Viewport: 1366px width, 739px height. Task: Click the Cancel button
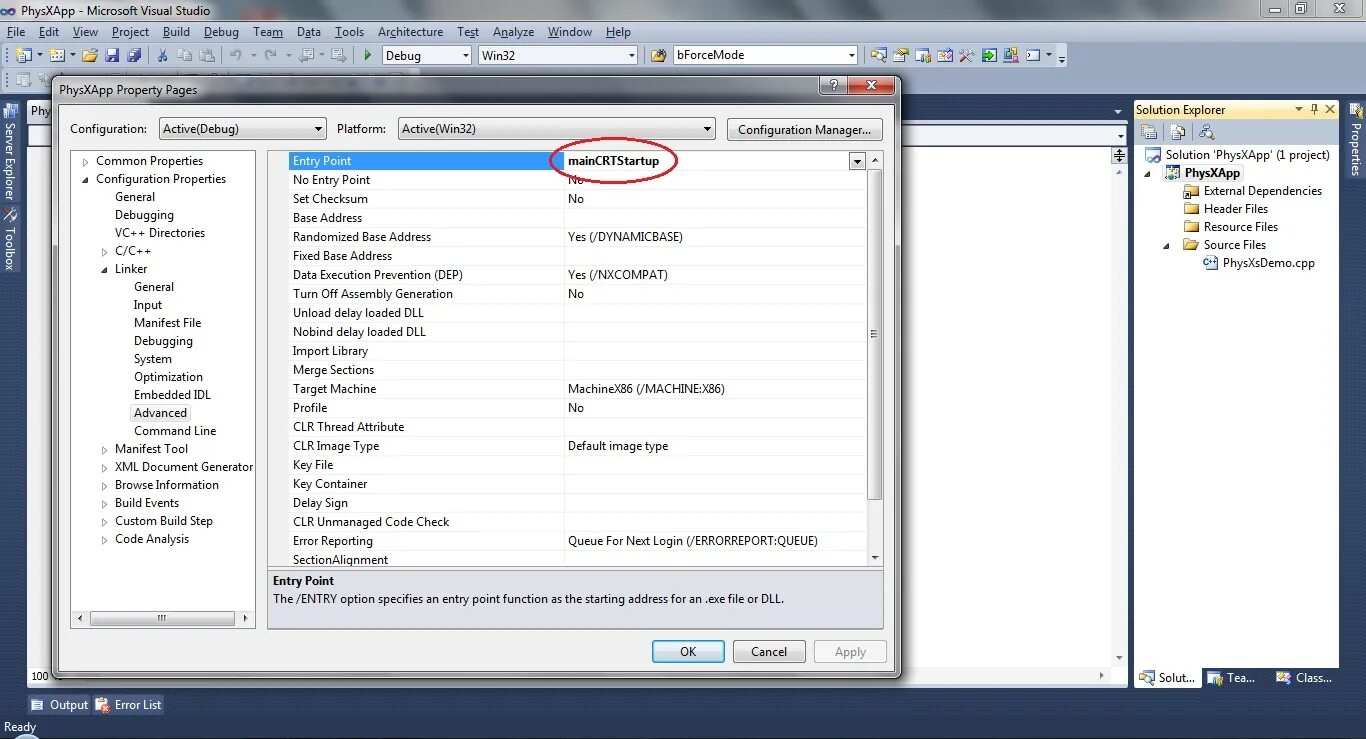click(769, 651)
